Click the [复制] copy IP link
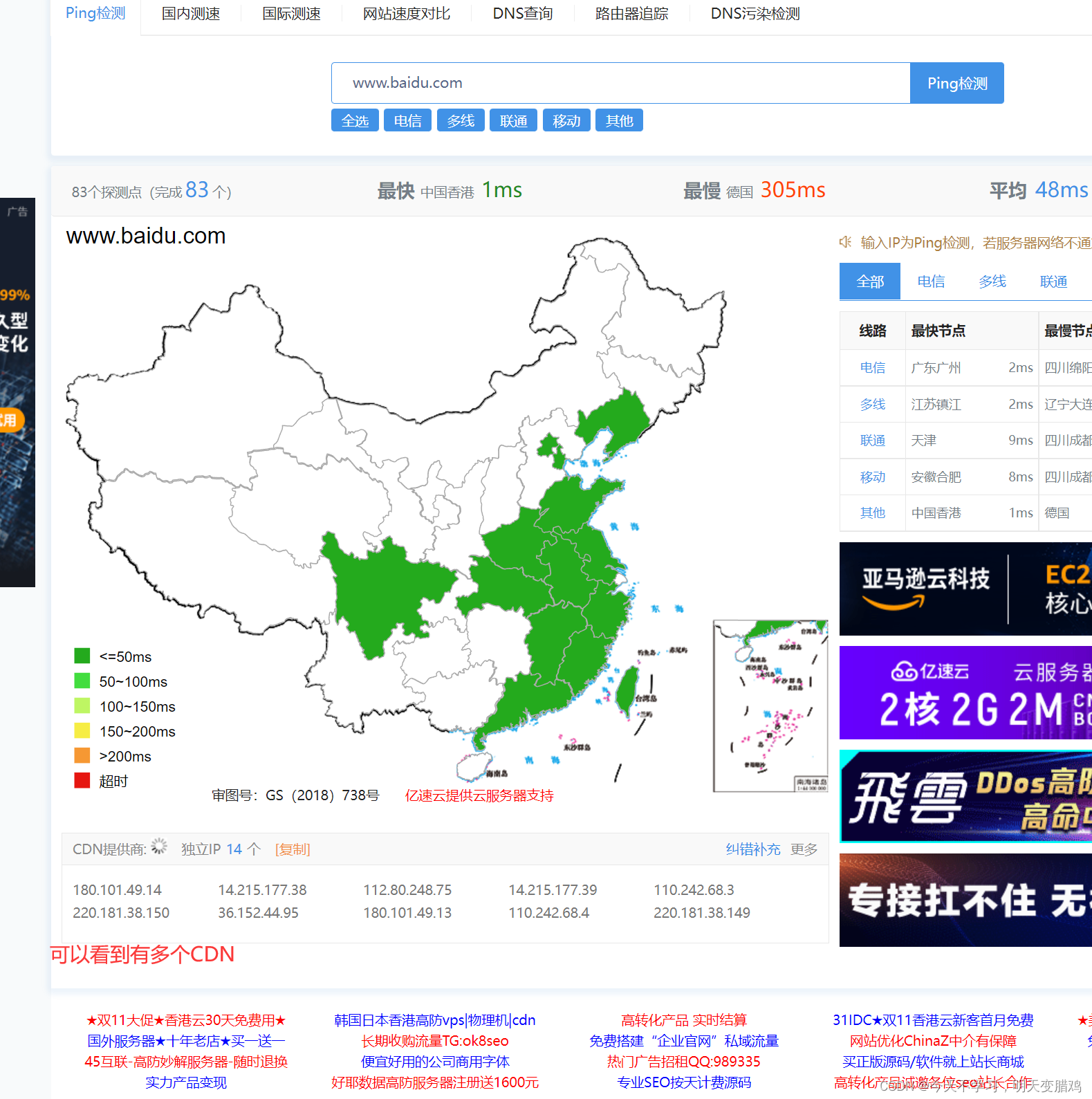Screen dimensions: 1092x1099 [x=293, y=849]
